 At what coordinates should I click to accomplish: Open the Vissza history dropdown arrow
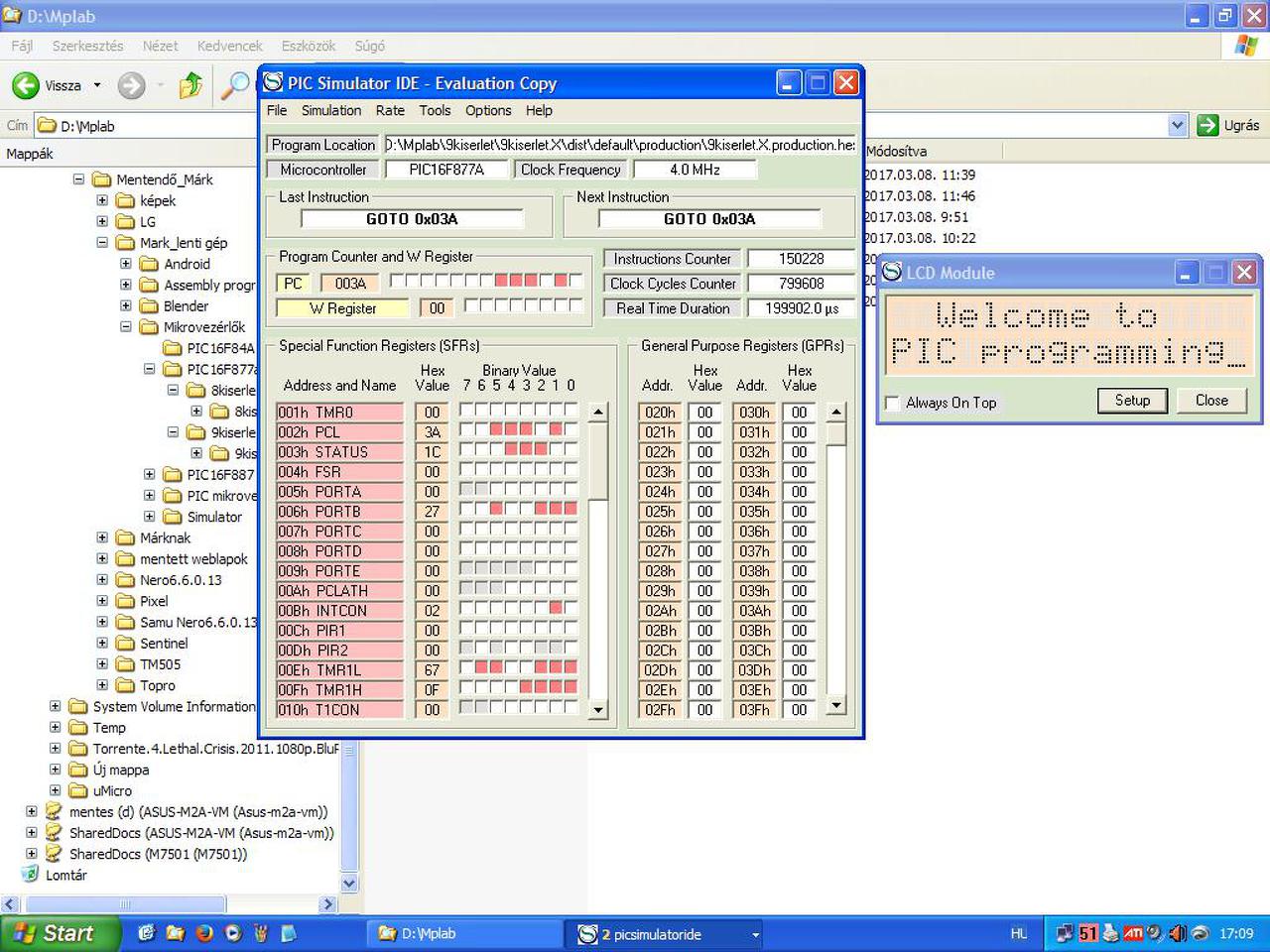(97, 86)
